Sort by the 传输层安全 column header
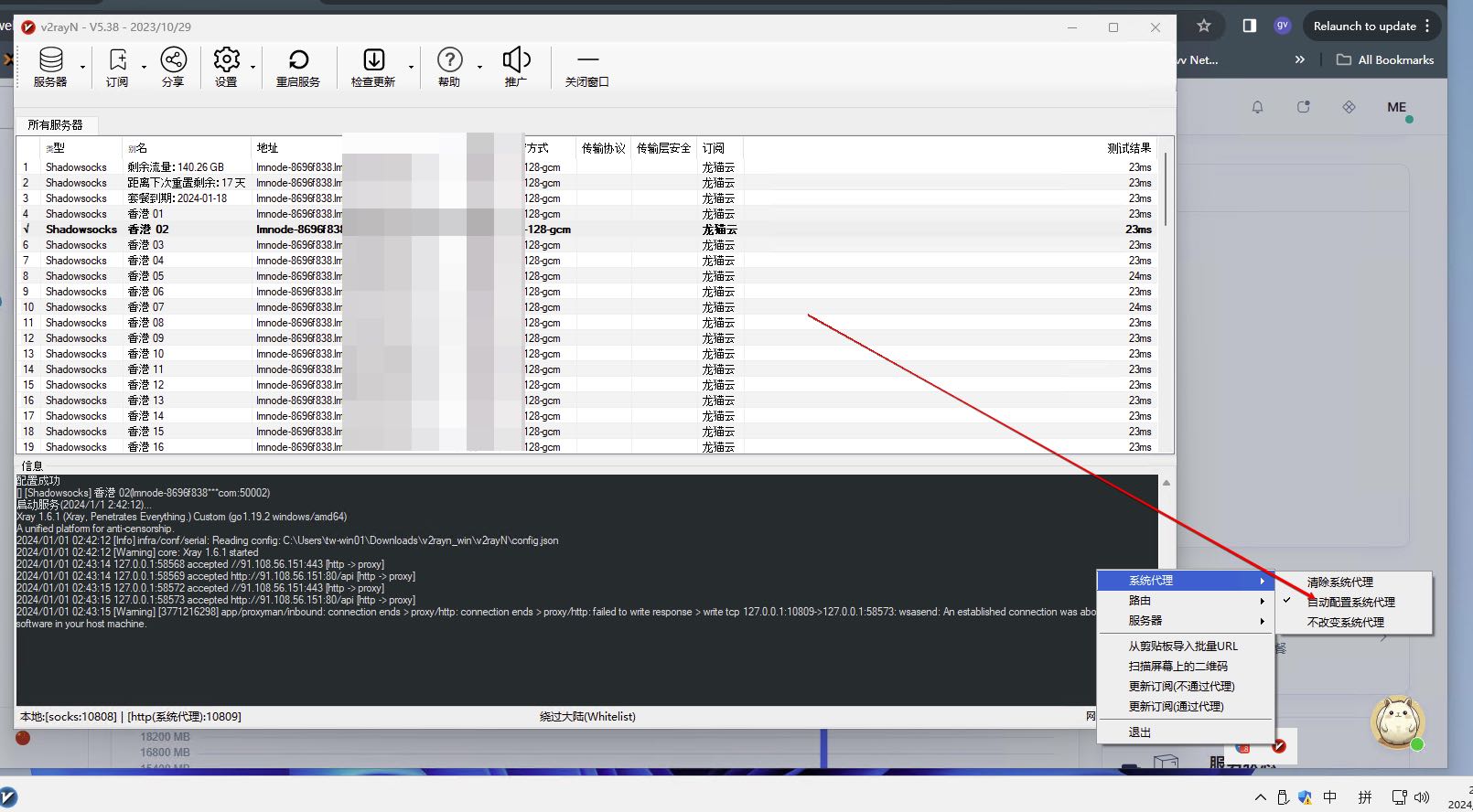The image size is (1473, 812). pos(664,147)
